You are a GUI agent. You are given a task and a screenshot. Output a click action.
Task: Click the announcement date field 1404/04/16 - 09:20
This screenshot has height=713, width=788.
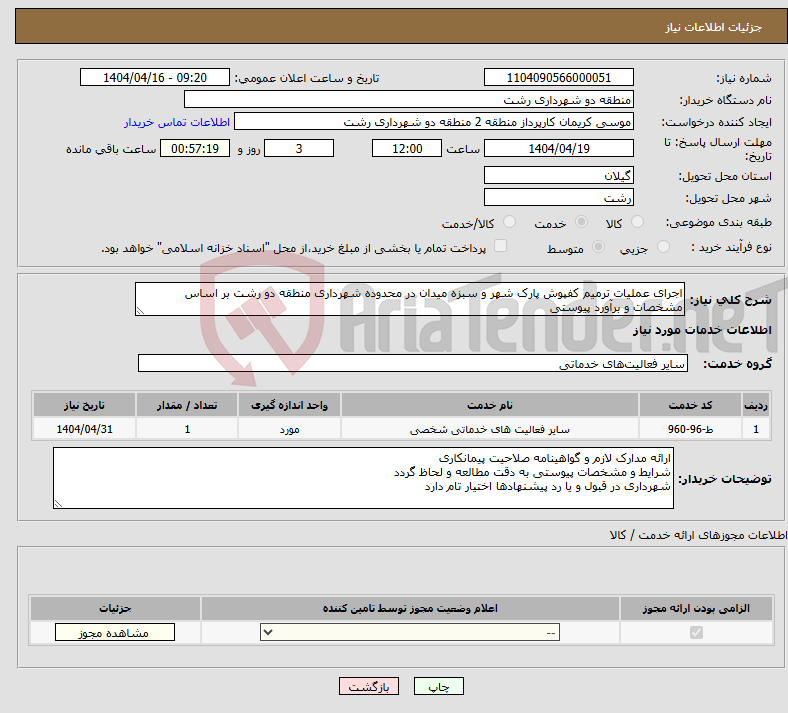click(x=155, y=77)
